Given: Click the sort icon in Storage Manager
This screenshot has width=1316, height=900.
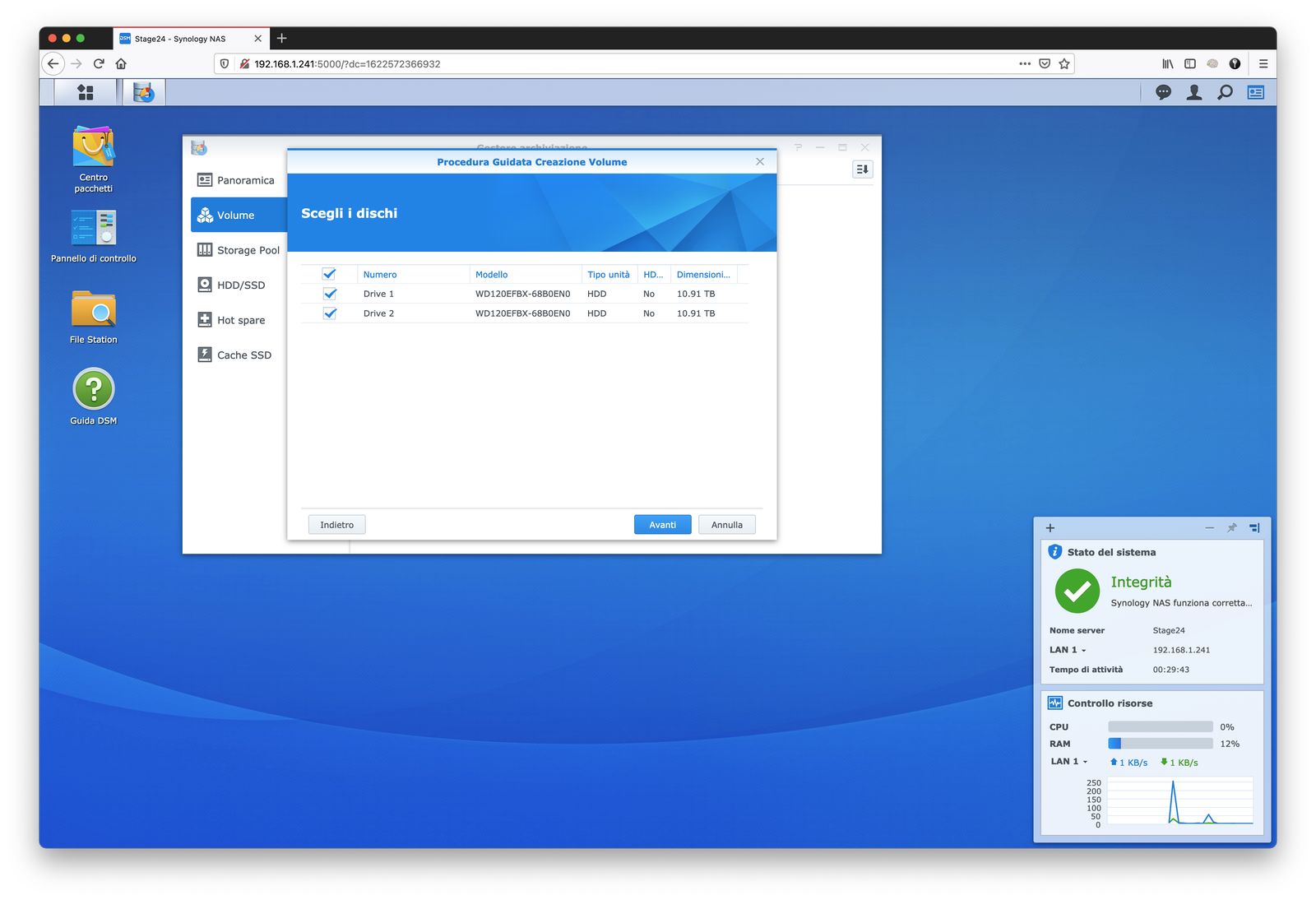Looking at the screenshot, I should tap(862, 169).
